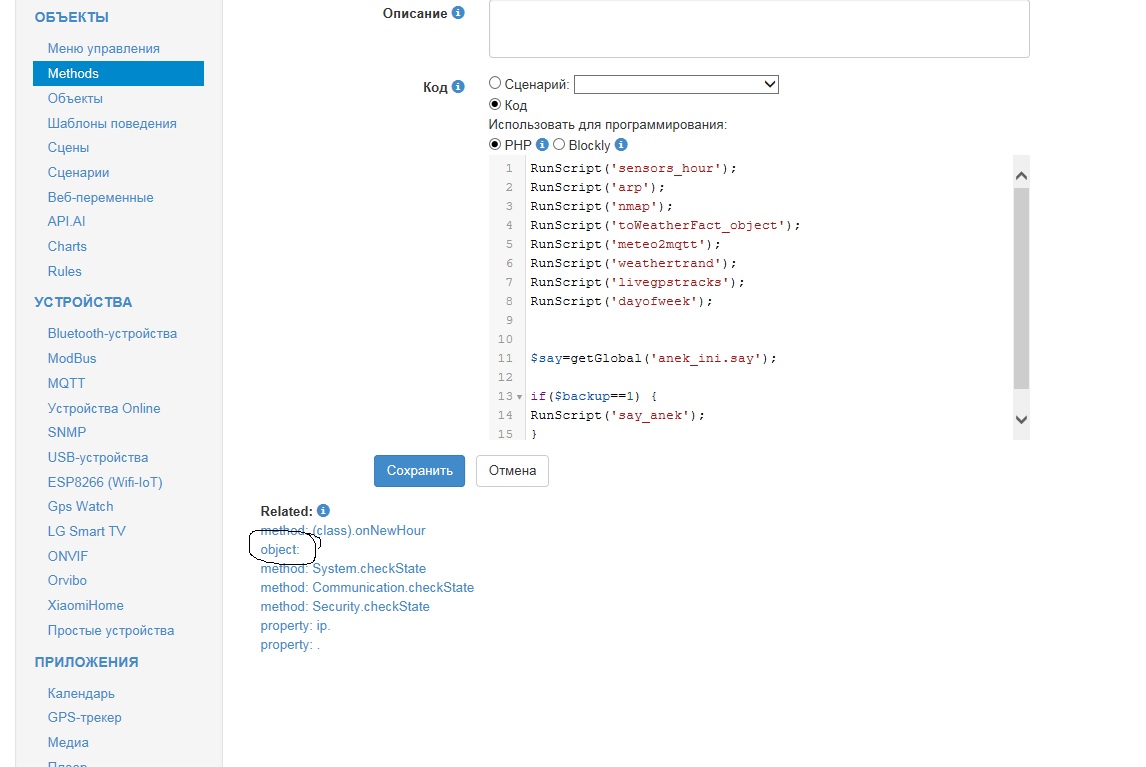Viewport: 1146px width, 767px height.
Task: Click inside the Описание text area
Action: pyautogui.click(x=758, y=28)
